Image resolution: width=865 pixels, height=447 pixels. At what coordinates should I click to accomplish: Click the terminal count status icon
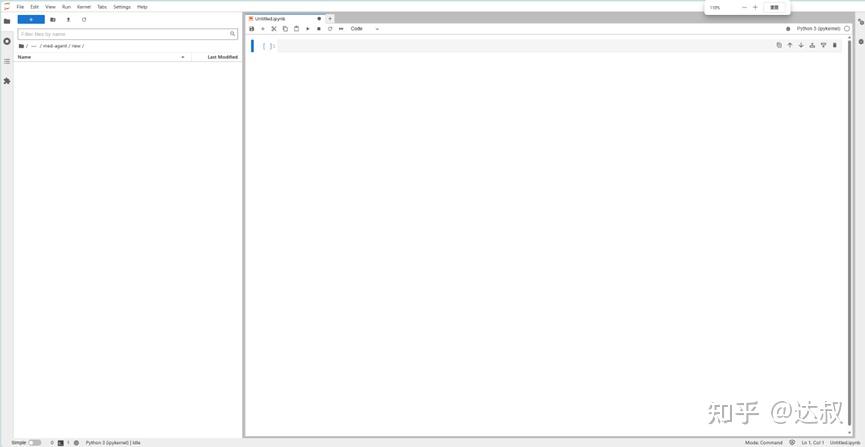point(60,443)
